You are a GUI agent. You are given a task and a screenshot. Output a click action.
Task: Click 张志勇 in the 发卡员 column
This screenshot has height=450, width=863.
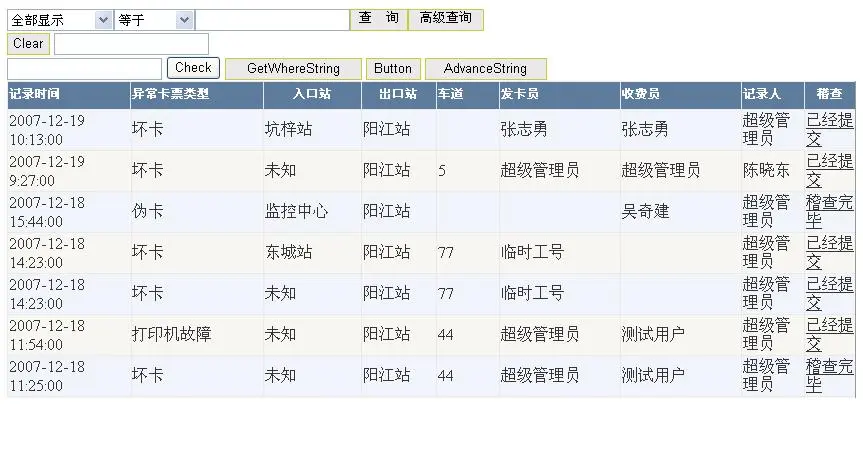click(x=524, y=129)
